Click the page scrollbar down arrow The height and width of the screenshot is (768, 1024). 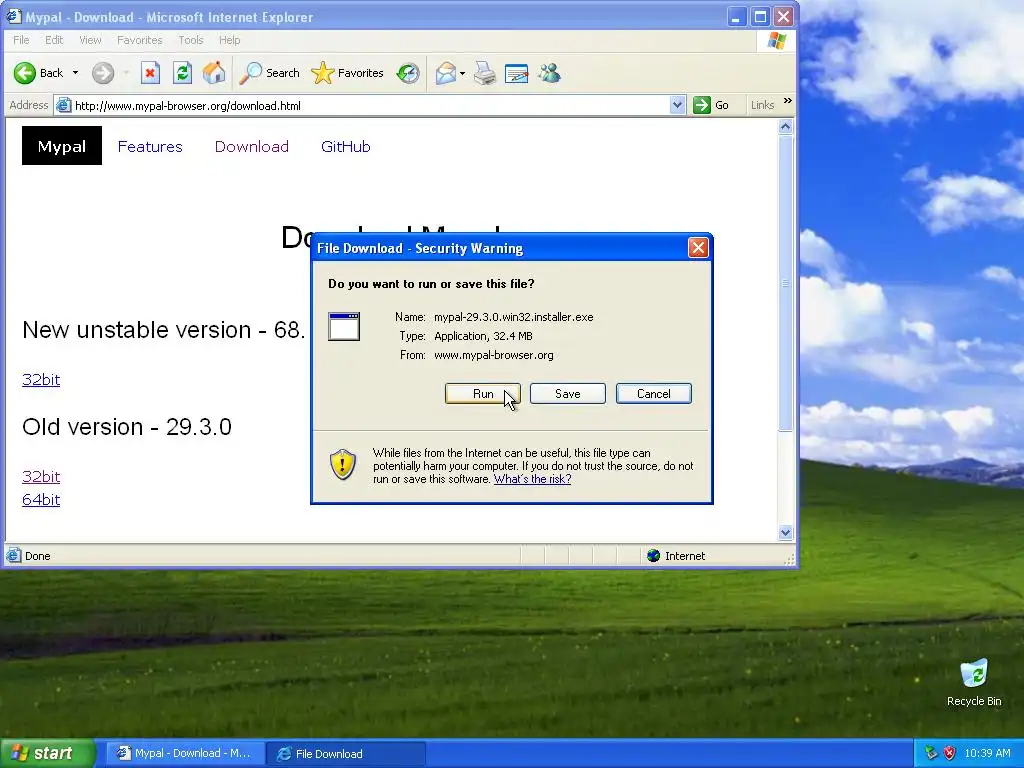pyautogui.click(x=786, y=532)
